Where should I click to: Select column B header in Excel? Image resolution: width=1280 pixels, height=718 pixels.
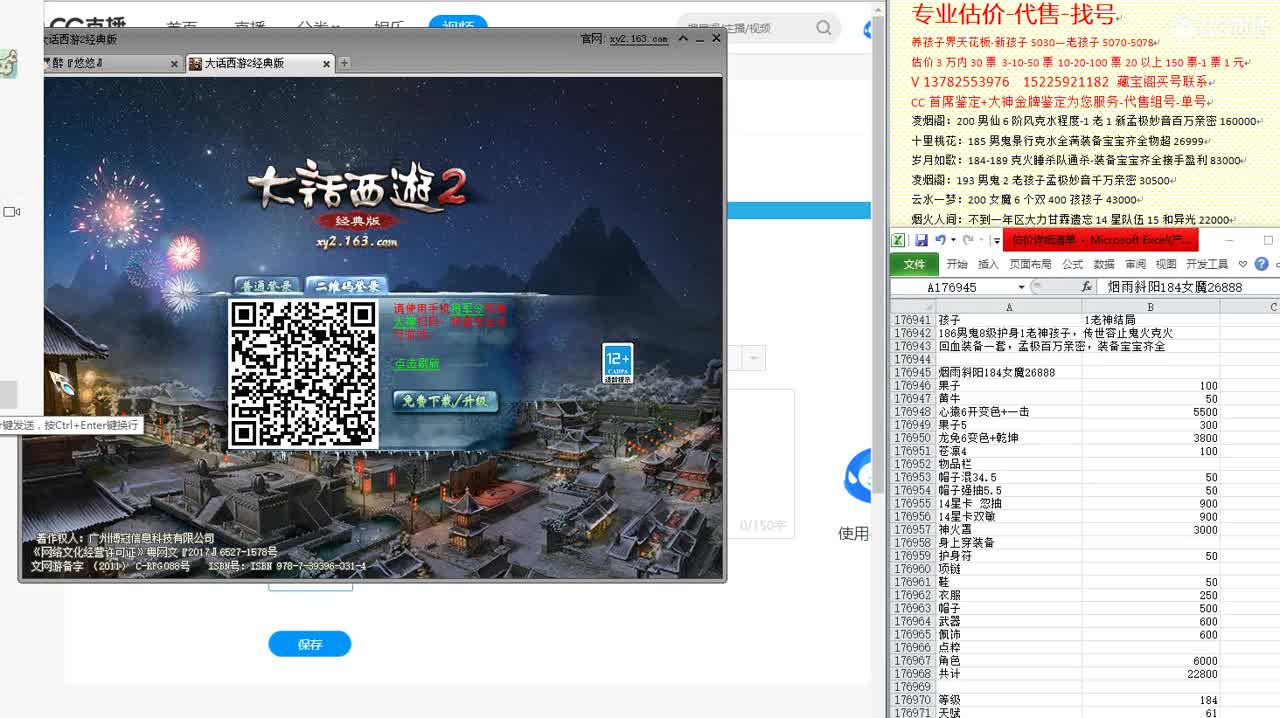pos(1151,307)
